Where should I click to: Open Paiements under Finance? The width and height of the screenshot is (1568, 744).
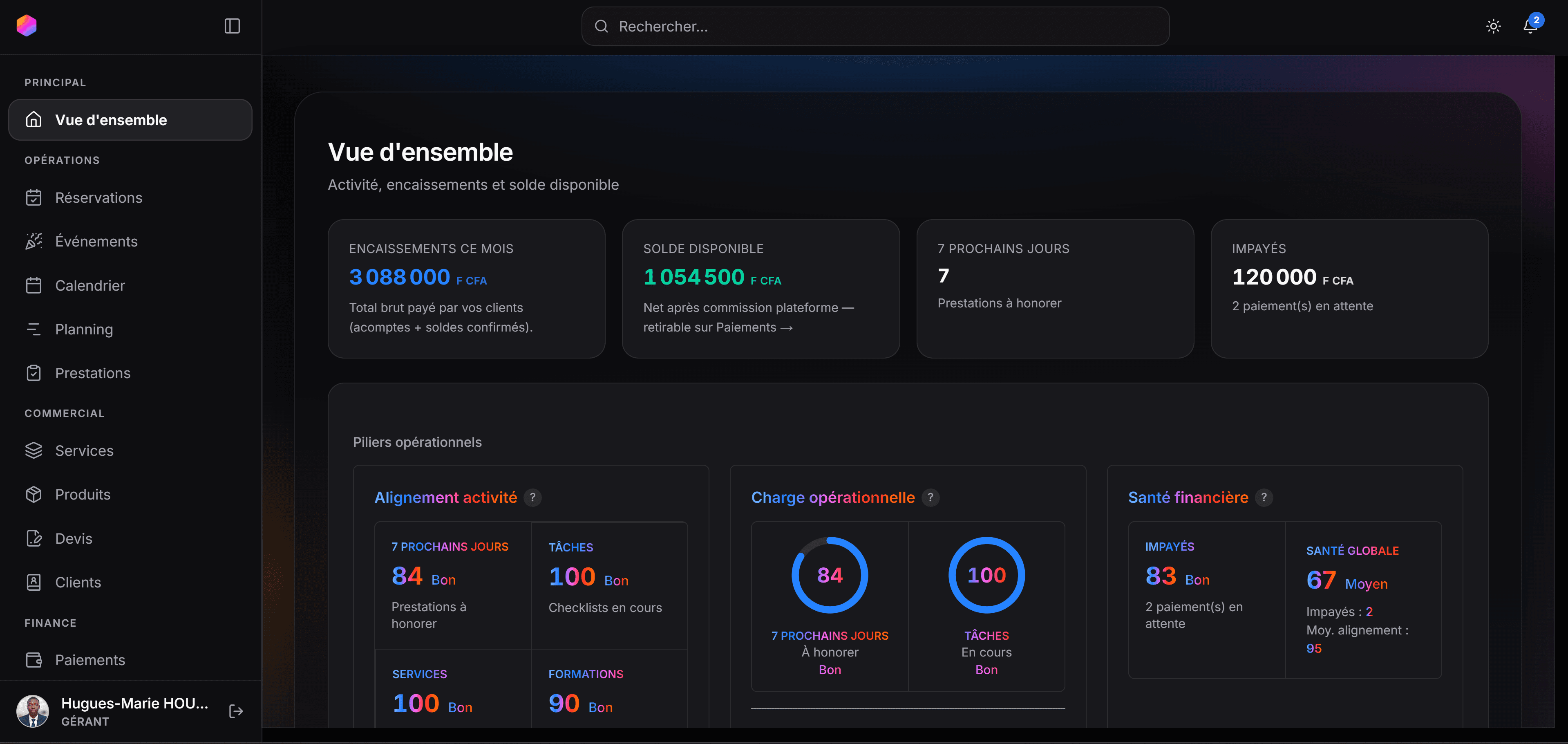click(130, 660)
